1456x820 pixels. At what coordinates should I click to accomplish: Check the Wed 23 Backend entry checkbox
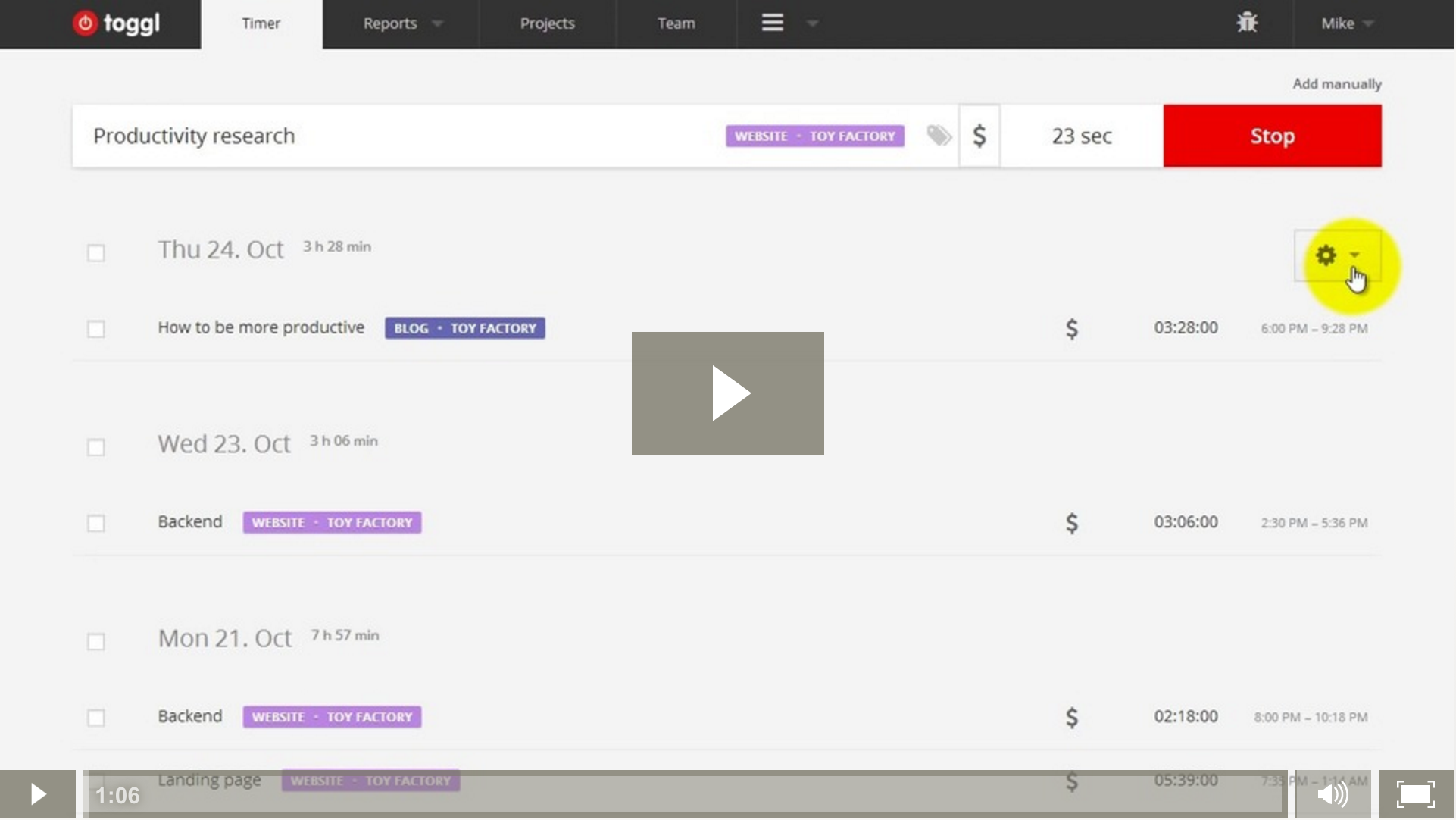click(x=96, y=524)
